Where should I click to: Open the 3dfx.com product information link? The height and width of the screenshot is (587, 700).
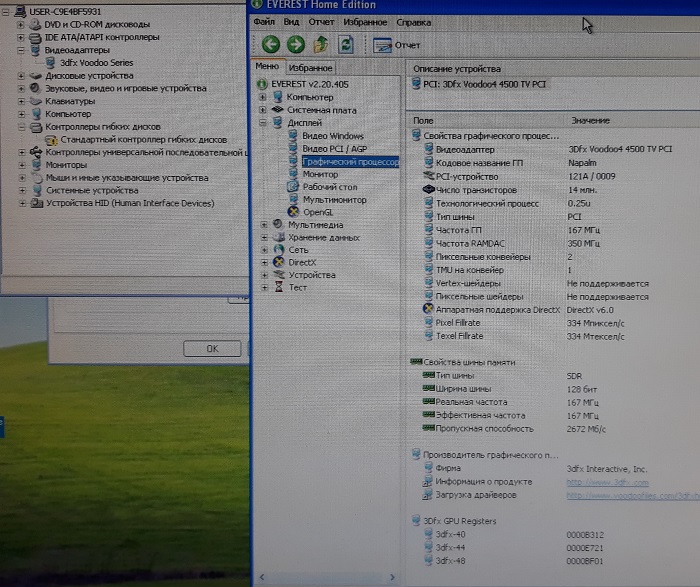point(607,483)
